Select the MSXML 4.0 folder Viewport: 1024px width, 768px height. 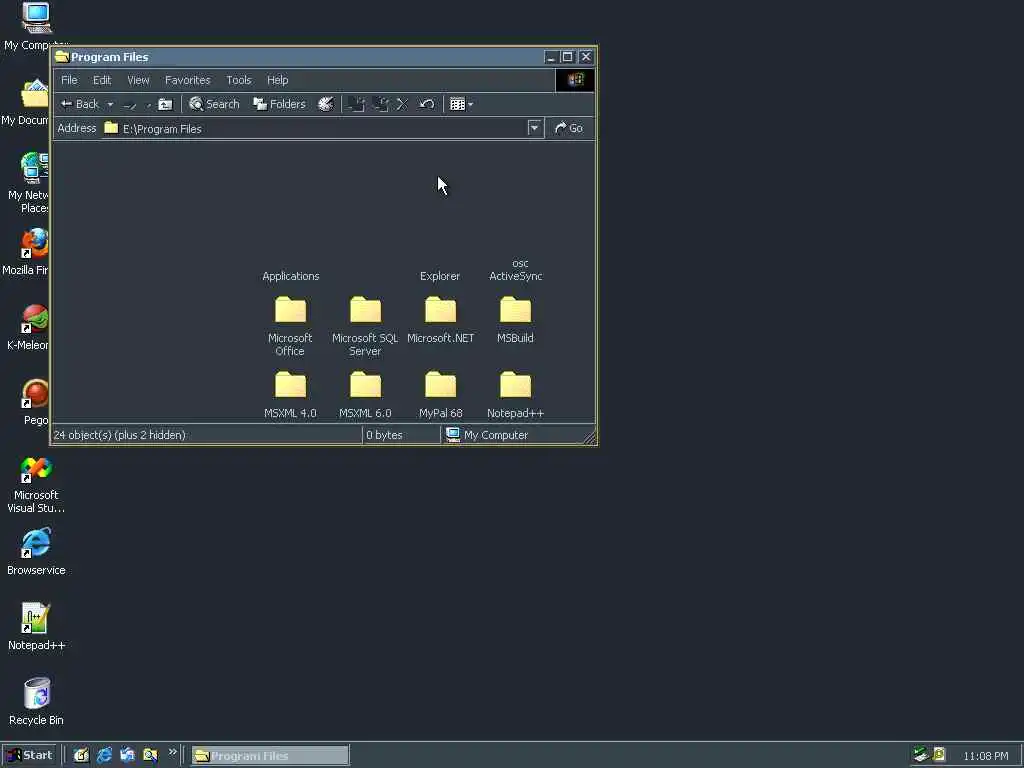click(290, 394)
